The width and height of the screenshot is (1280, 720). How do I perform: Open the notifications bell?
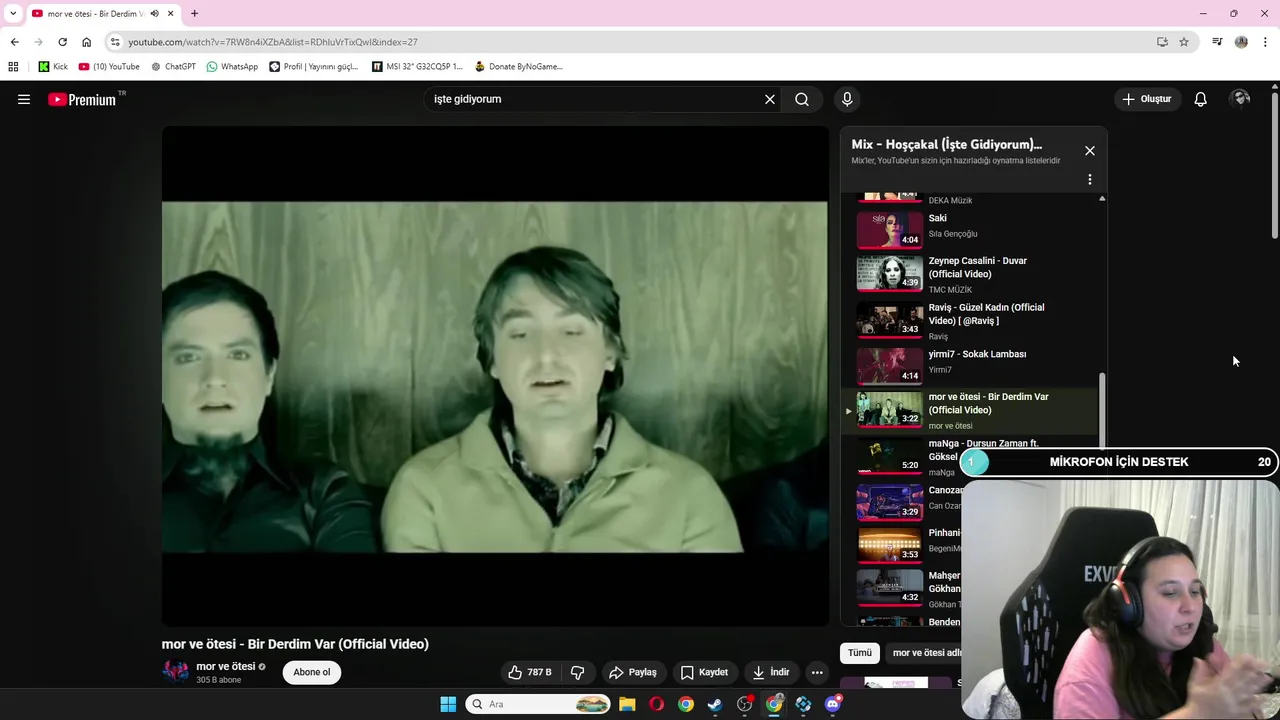[1200, 99]
